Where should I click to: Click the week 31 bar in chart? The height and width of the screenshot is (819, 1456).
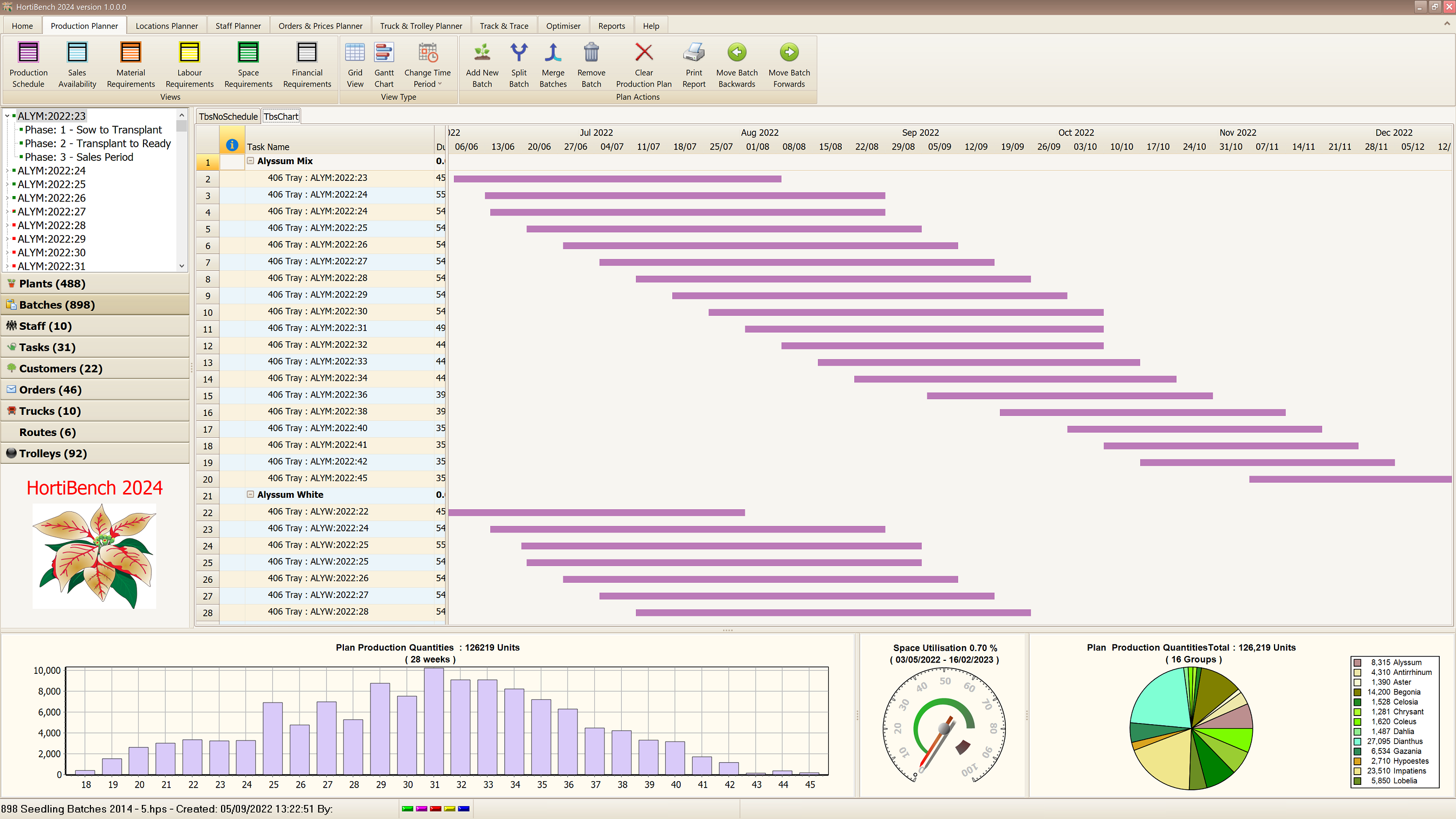[x=434, y=721]
